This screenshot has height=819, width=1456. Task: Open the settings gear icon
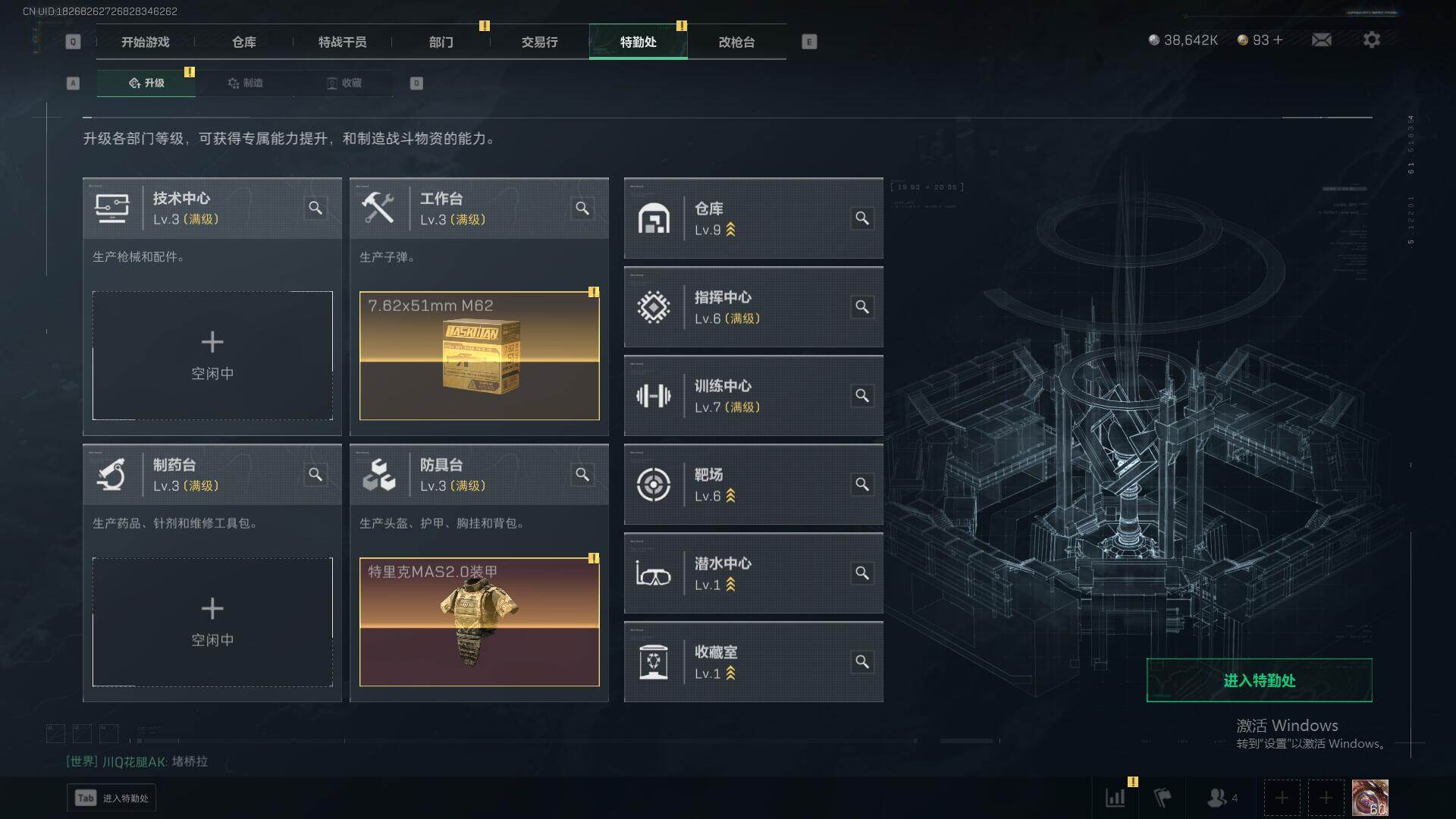[x=1371, y=39]
